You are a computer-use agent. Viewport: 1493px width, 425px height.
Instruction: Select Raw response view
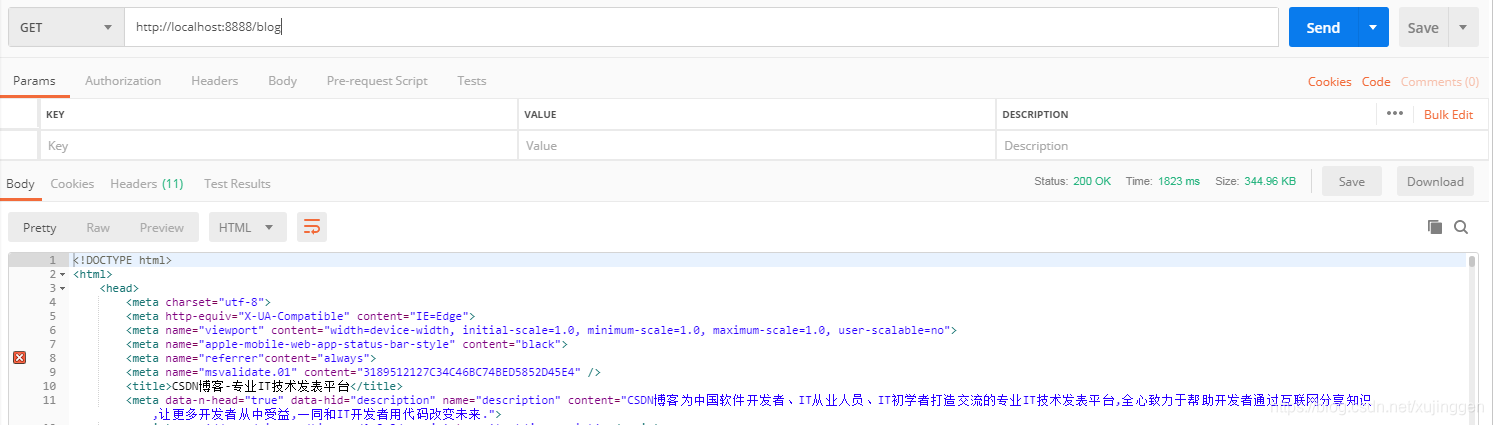coord(98,227)
